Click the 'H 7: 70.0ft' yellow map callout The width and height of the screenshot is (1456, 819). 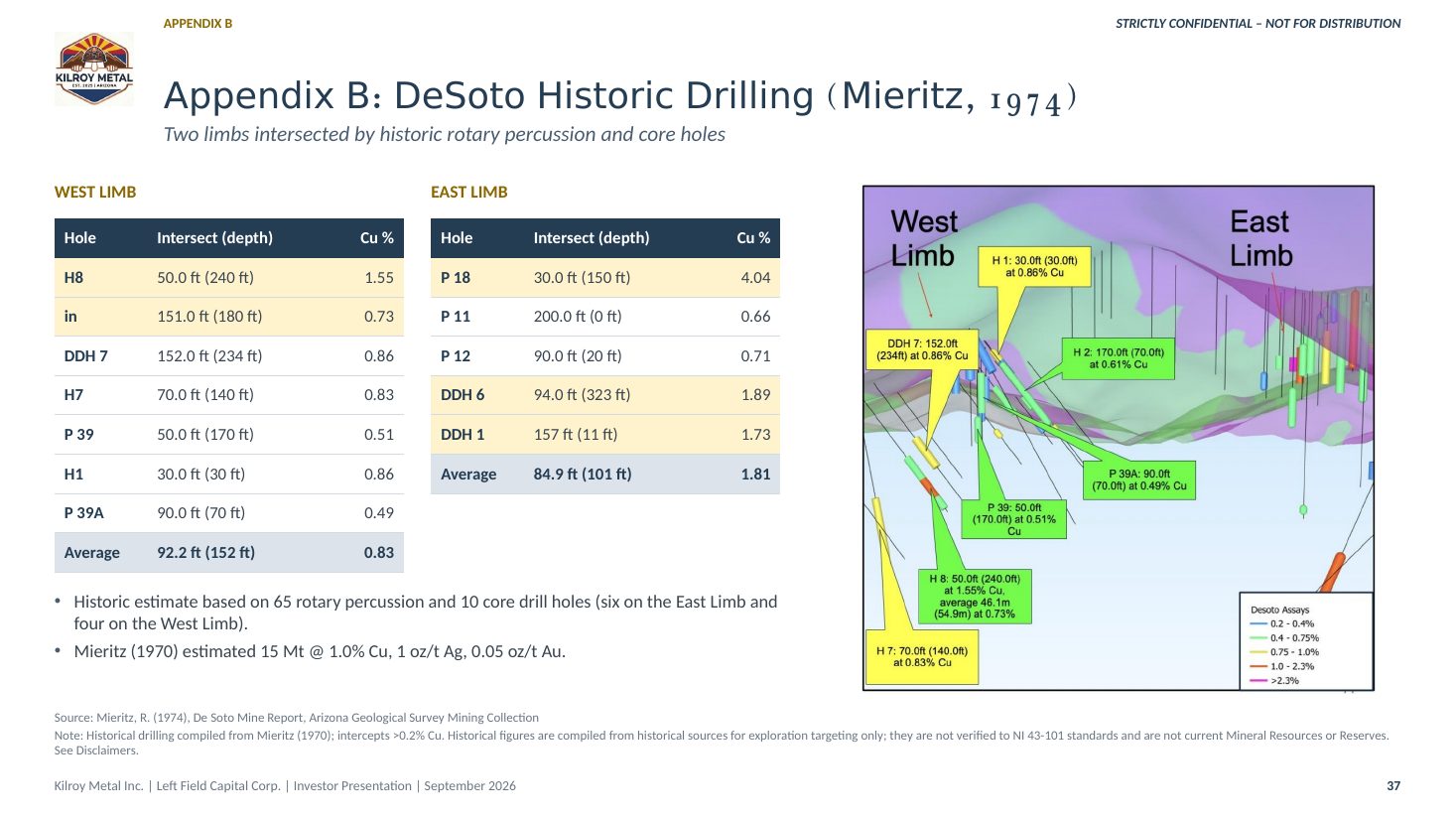tap(922, 657)
